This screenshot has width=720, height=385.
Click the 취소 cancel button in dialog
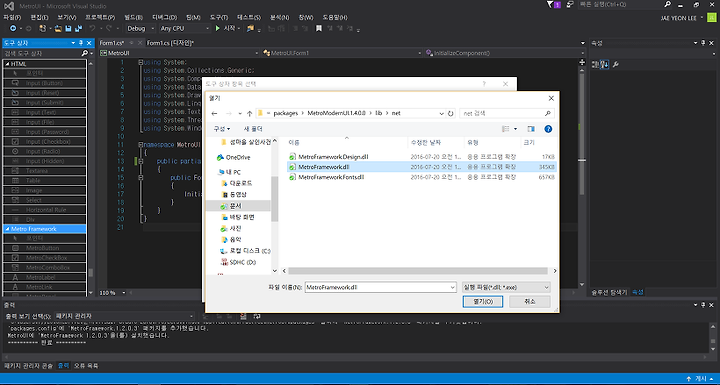(x=530, y=301)
